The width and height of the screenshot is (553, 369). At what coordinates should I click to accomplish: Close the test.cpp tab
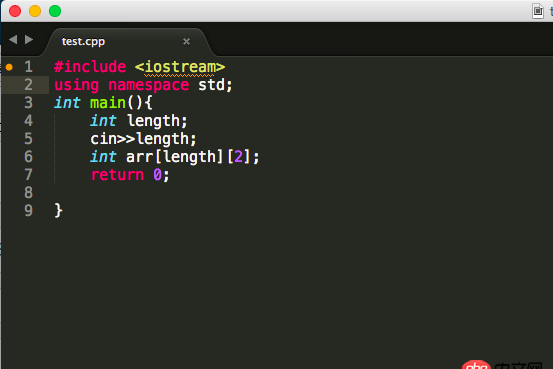187,42
